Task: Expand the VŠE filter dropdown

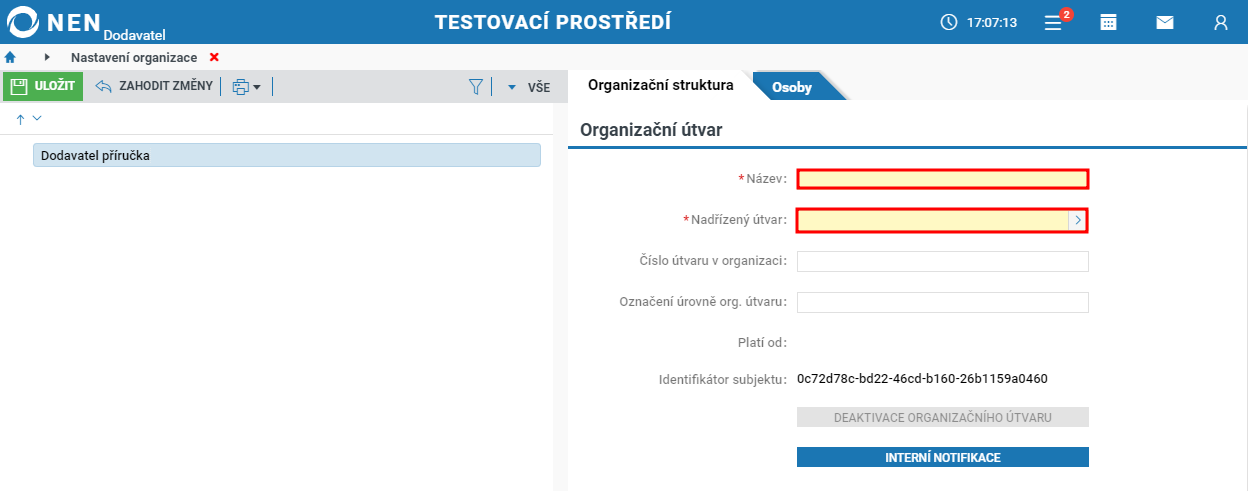Action: click(529, 87)
